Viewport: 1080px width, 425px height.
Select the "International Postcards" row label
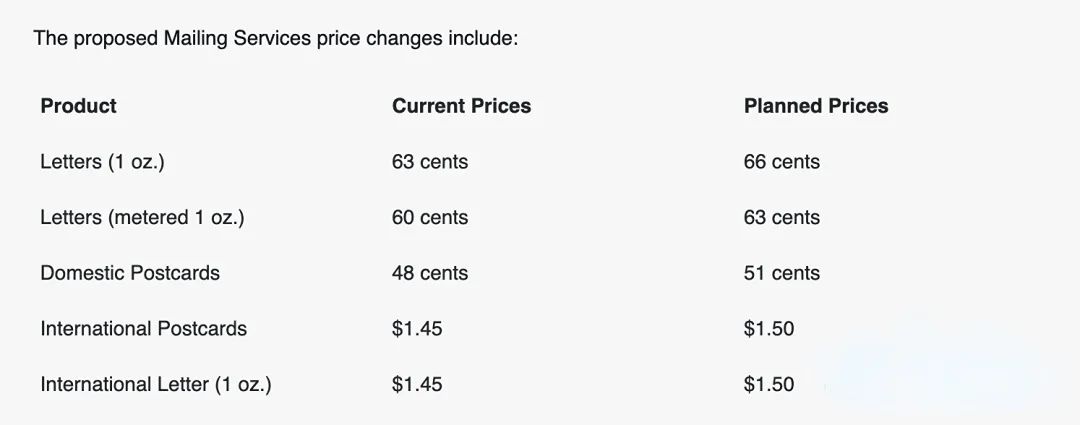(x=143, y=329)
